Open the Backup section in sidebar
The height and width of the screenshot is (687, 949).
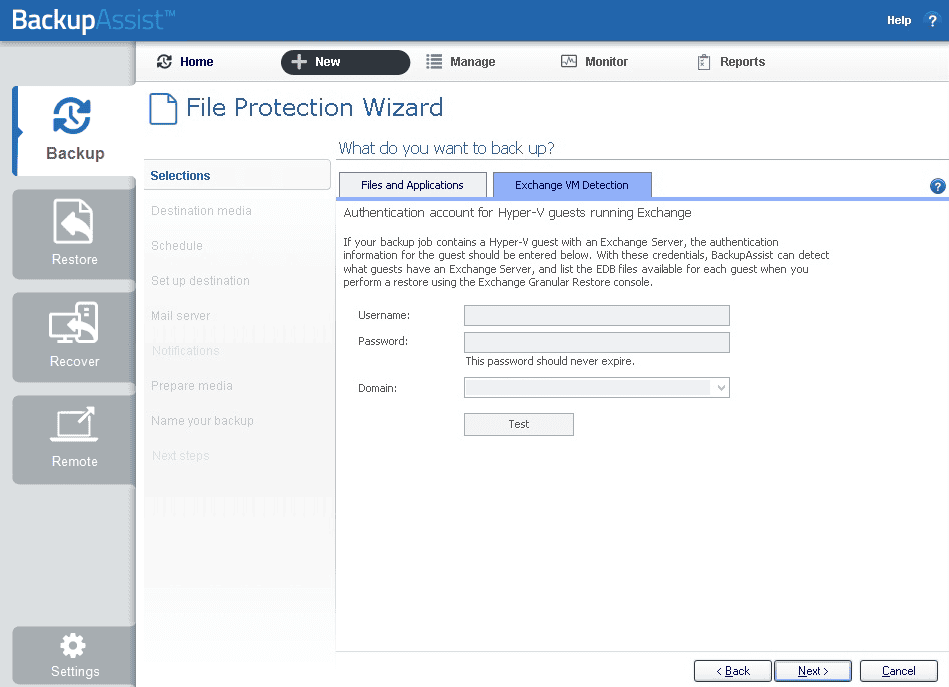pyautogui.click(x=74, y=131)
